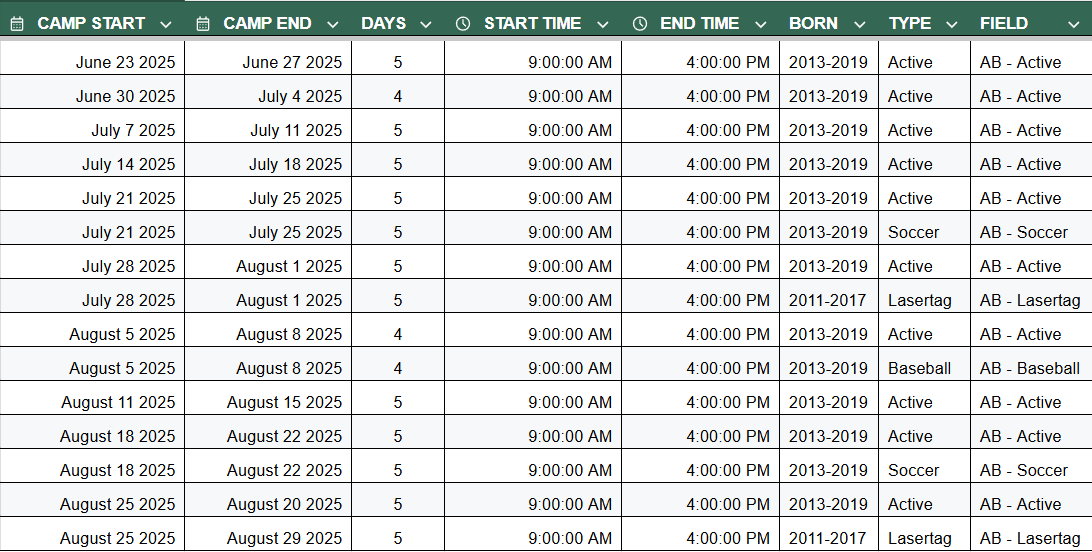The width and height of the screenshot is (1092, 552).
Task: Select the August 11 2025 camp start cell
Action: (x=118, y=402)
